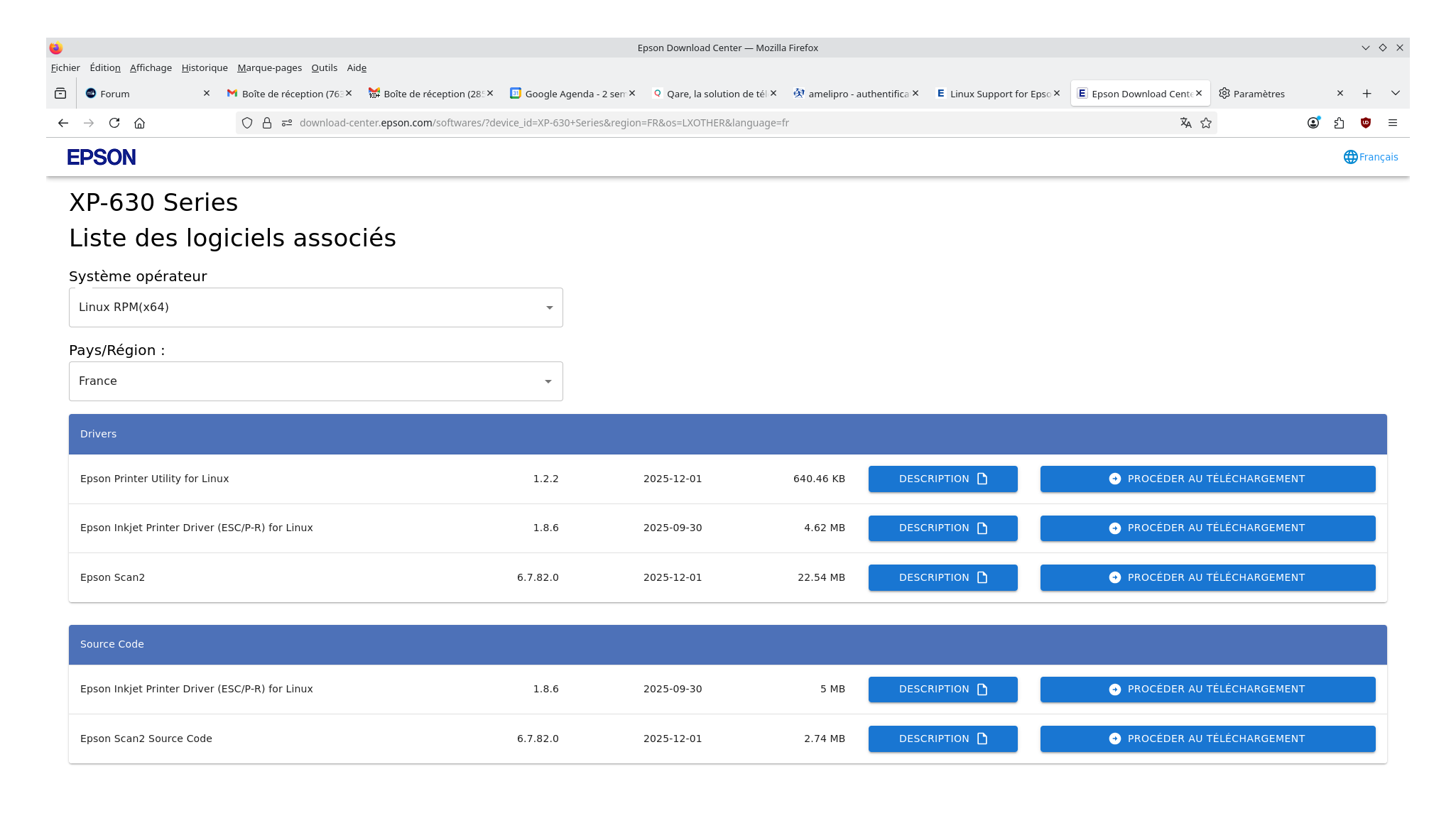Download Epson Scan2 driver
This screenshot has width=1456, height=828.
pyautogui.click(x=1207, y=577)
